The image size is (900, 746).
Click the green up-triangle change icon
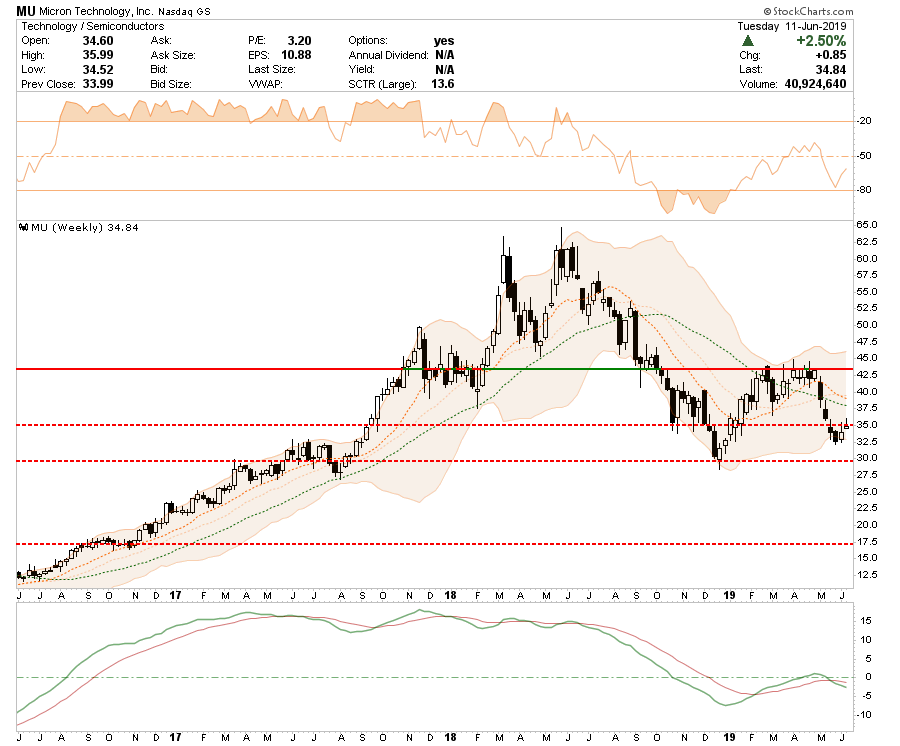[747, 41]
